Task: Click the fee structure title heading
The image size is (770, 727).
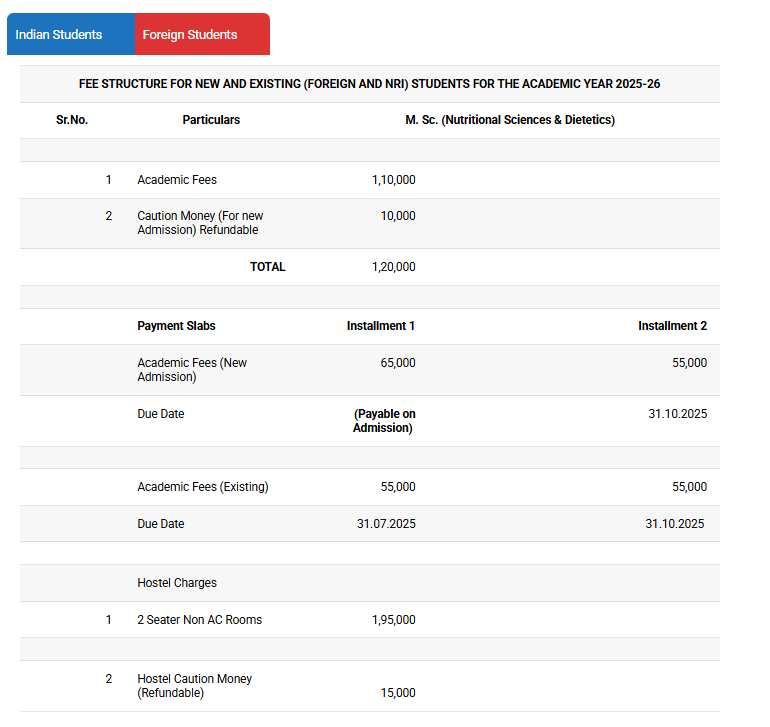Action: pyautogui.click(x=369, y=84)
